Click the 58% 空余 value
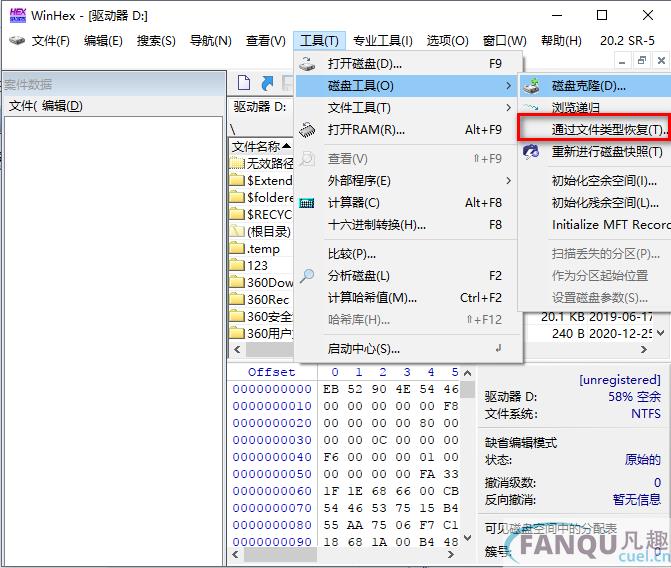 tap(634, 397)
